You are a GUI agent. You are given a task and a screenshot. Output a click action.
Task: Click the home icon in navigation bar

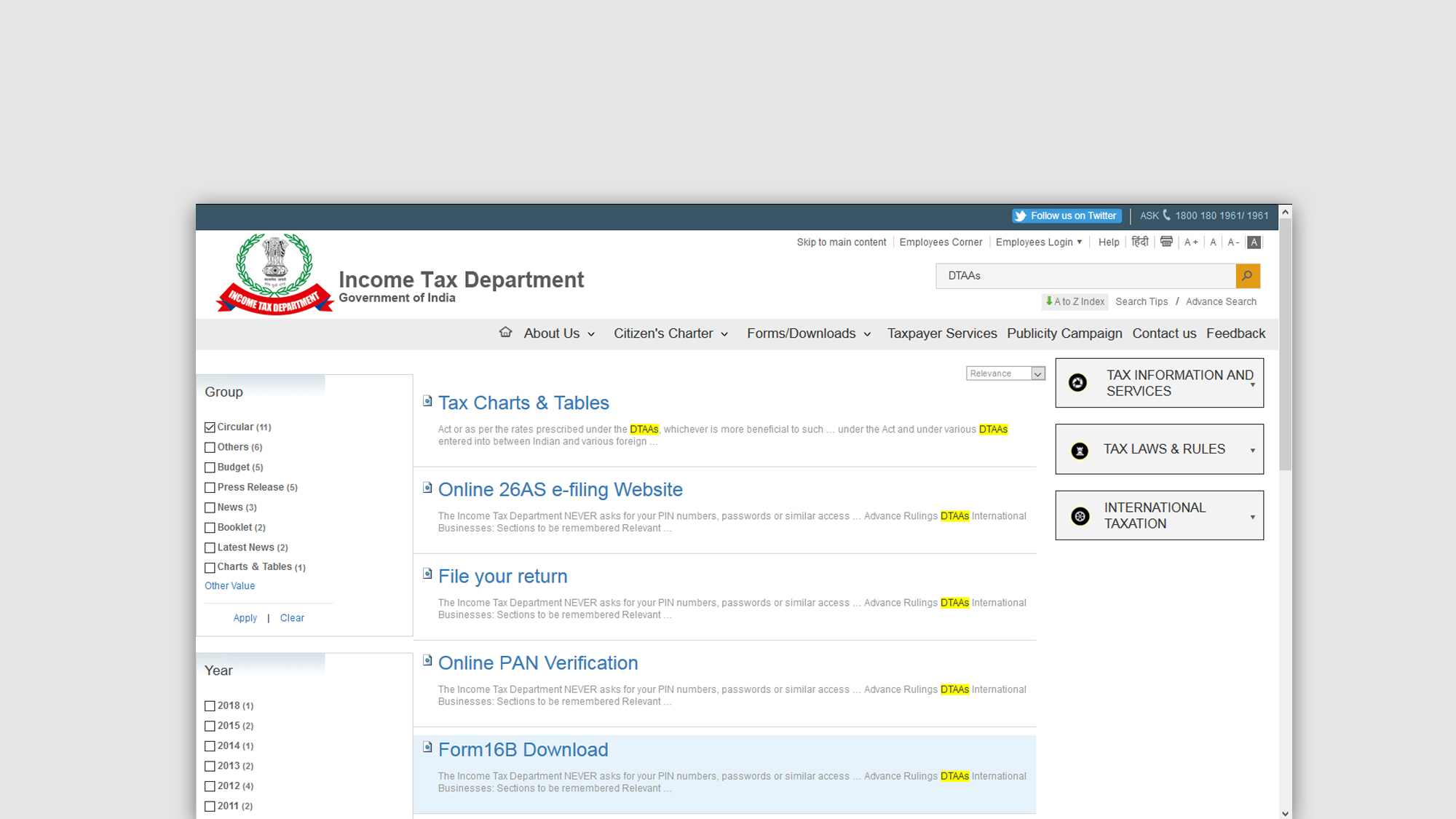(x=505, y=333)
